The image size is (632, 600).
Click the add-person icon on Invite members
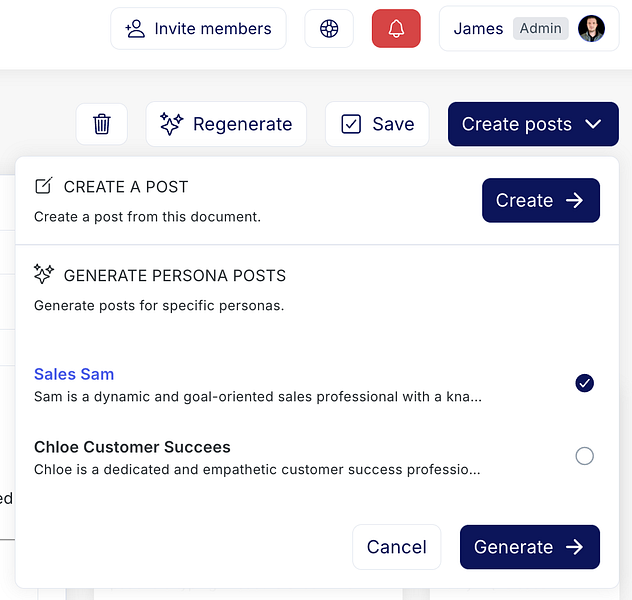135,29
